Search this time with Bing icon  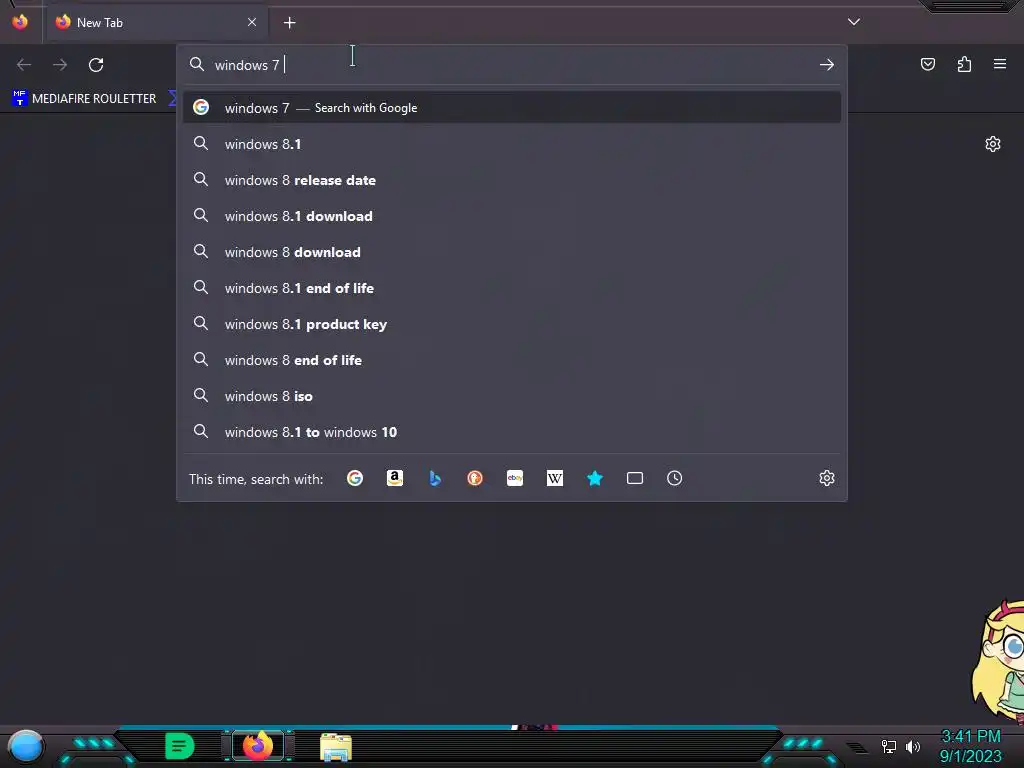pyautogui.click(x=435, y=479)
